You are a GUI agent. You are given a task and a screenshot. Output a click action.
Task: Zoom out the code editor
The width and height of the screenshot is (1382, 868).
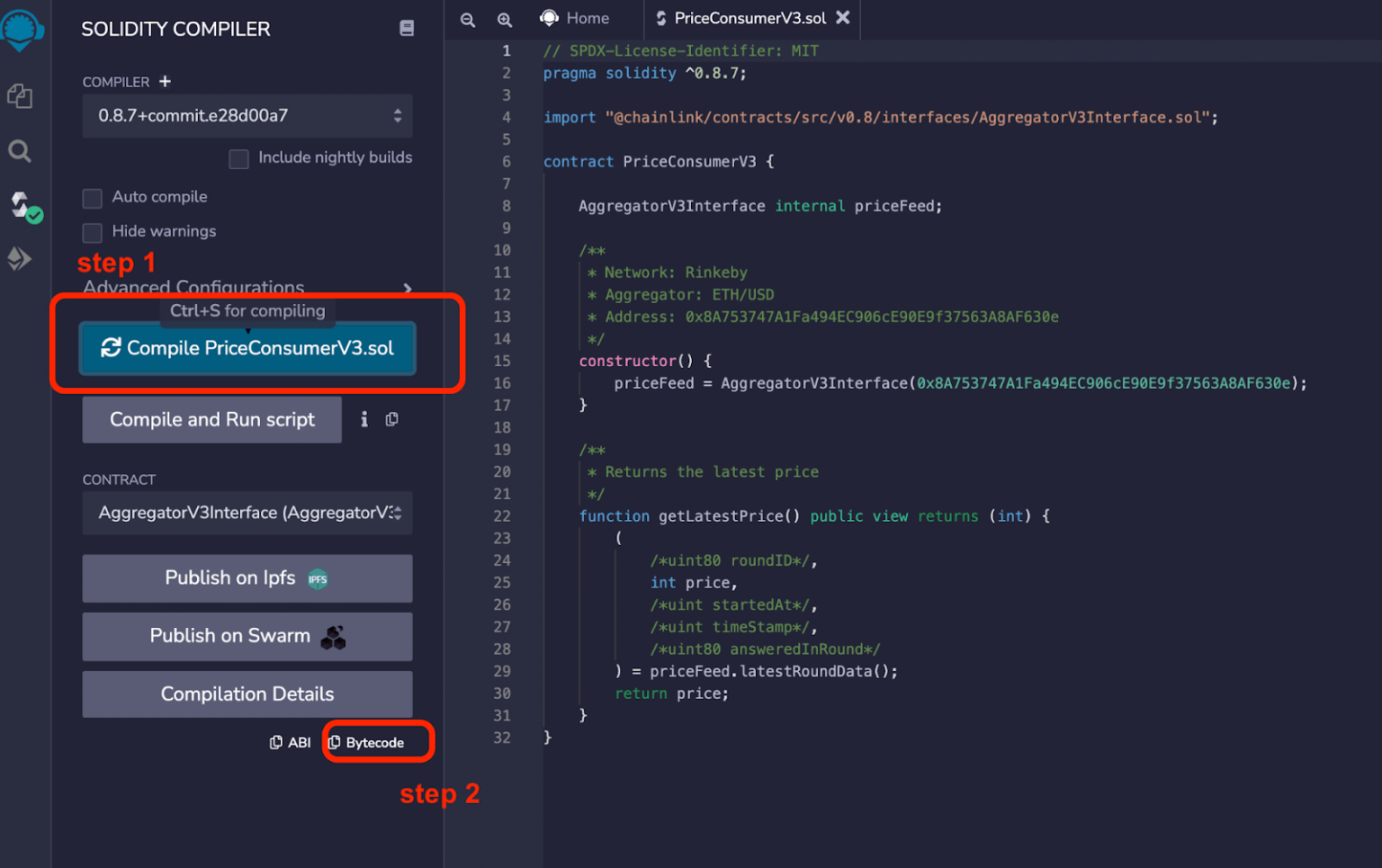467,19
